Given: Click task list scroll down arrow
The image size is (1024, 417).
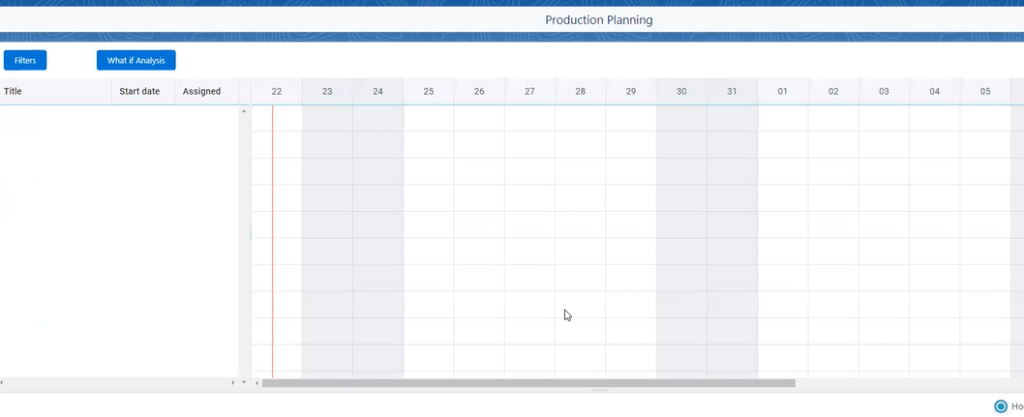Looking at the screenshot, I should pos(244,382).
